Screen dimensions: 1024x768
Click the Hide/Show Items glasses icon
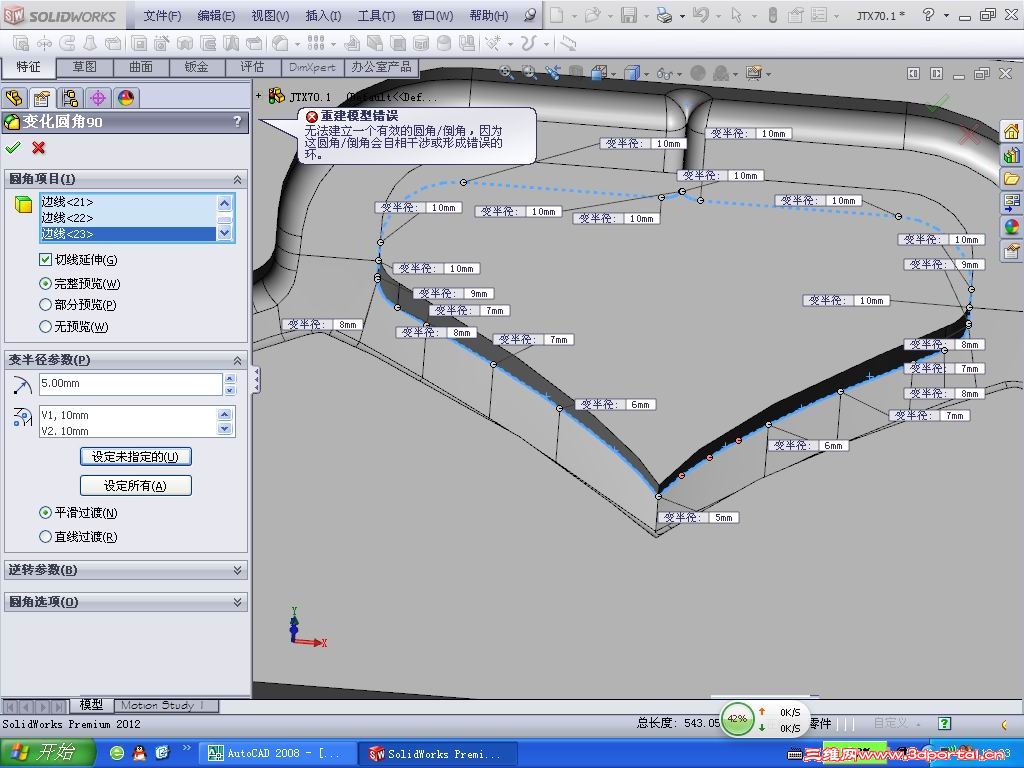(664, 72)
